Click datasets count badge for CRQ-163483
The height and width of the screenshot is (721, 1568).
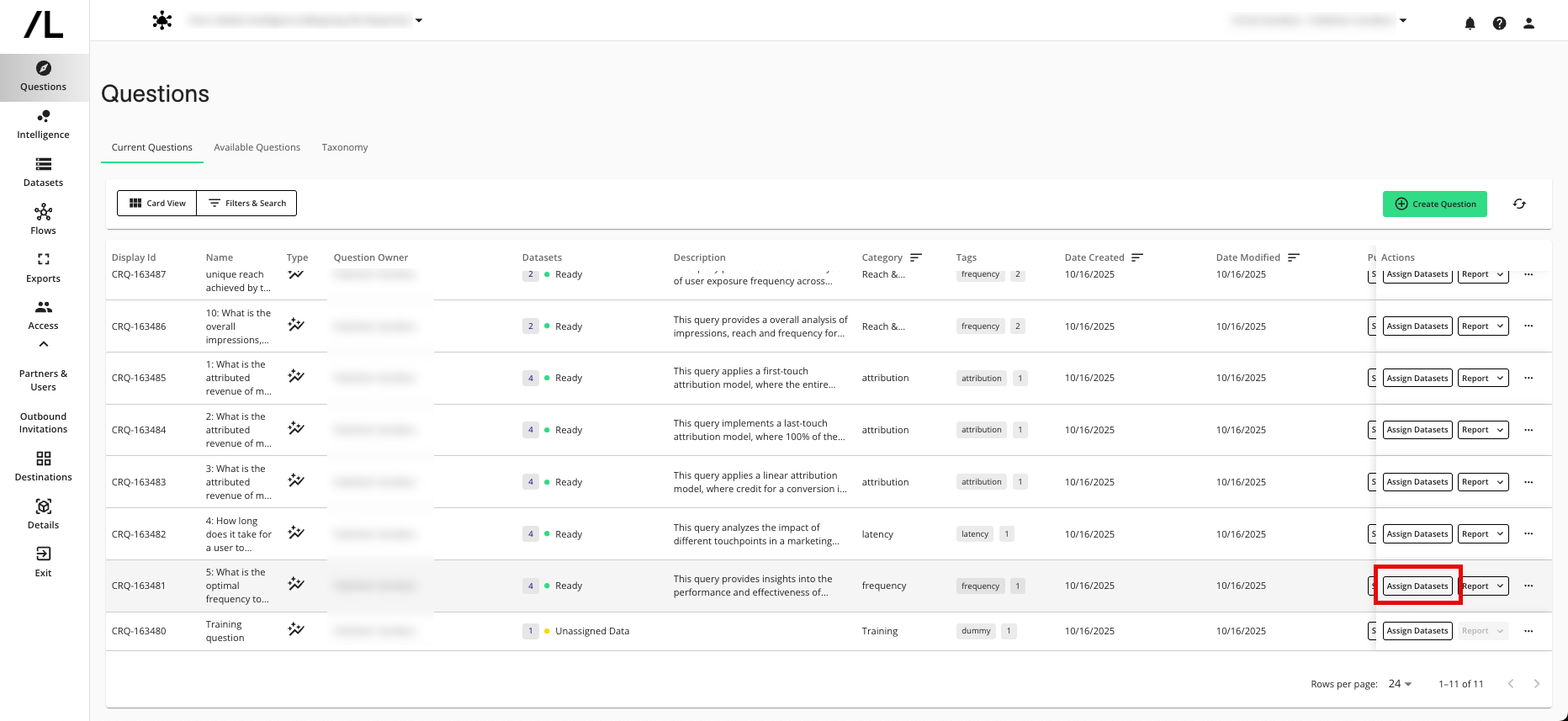point(530,482)
